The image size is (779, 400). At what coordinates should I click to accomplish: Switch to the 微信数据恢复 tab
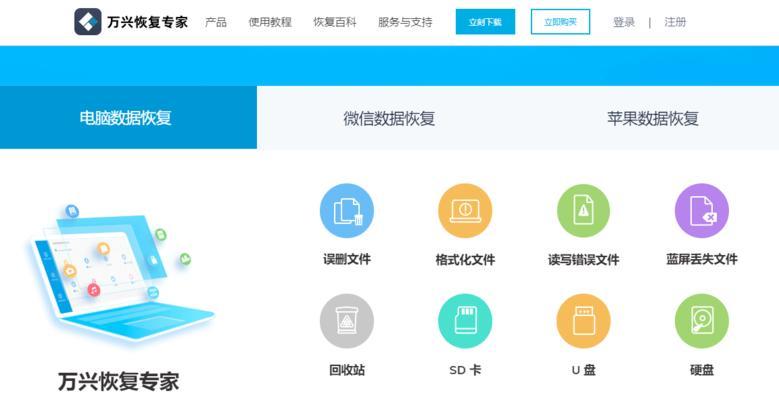coord(389,118)
